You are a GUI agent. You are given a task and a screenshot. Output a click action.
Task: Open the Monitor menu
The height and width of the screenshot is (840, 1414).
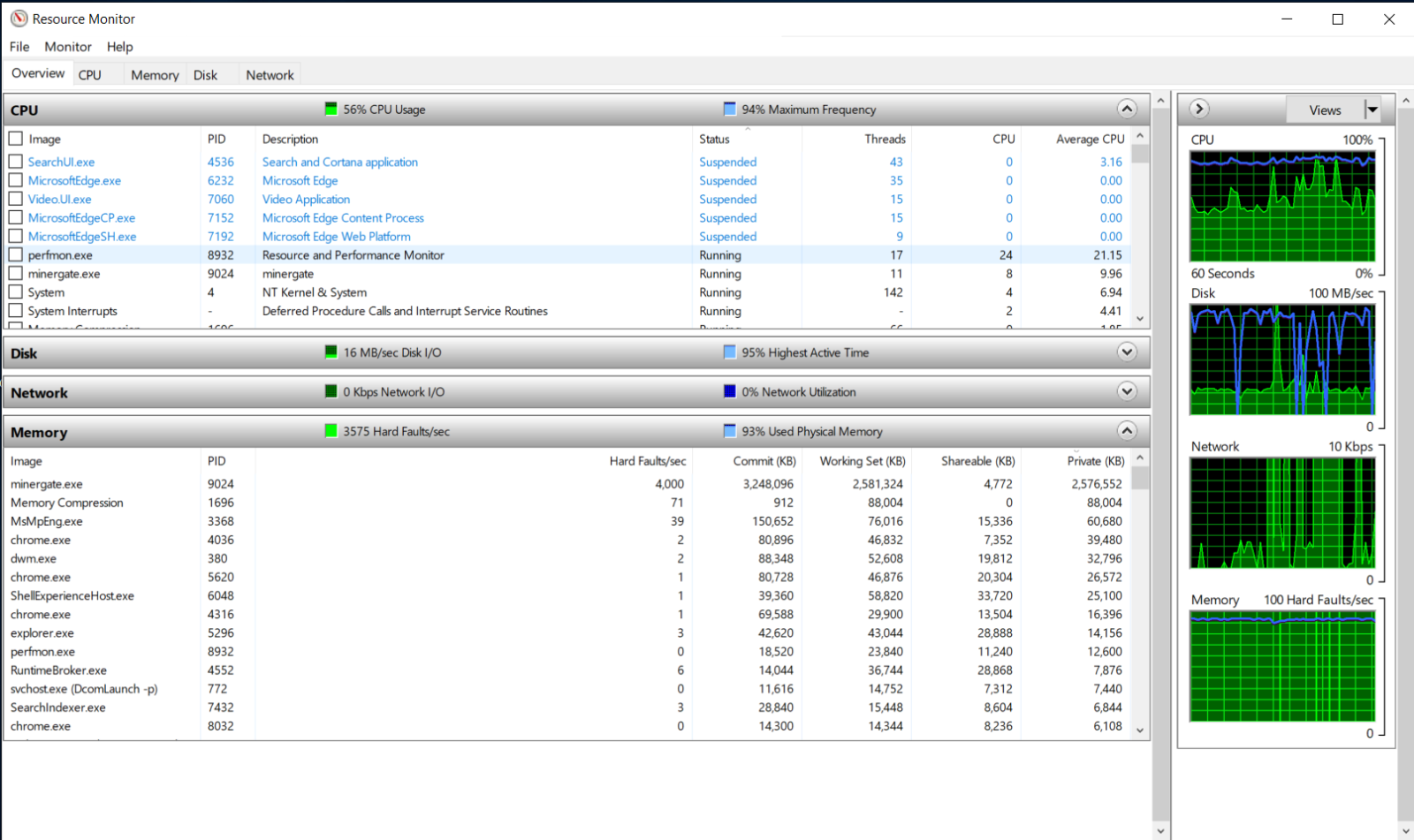67,47
